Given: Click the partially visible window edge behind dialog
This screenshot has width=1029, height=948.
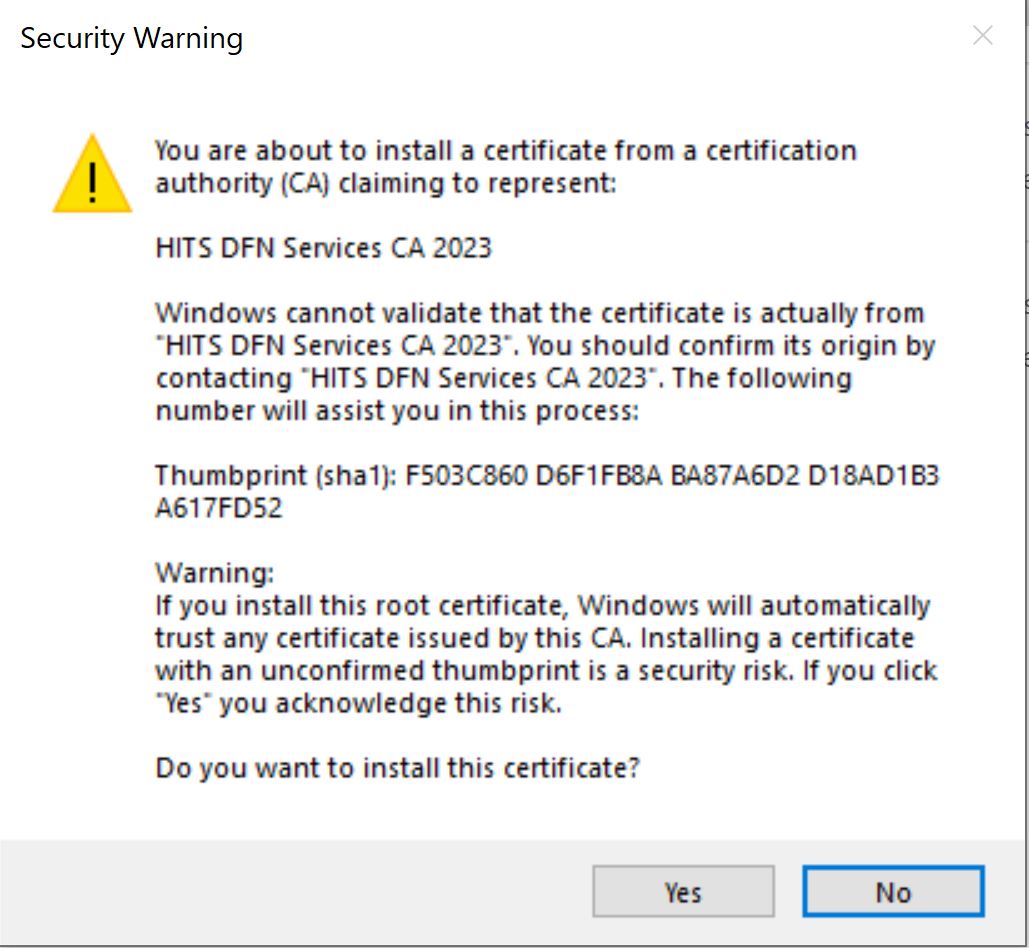Looking at the screenshot, I should 1024,300.
